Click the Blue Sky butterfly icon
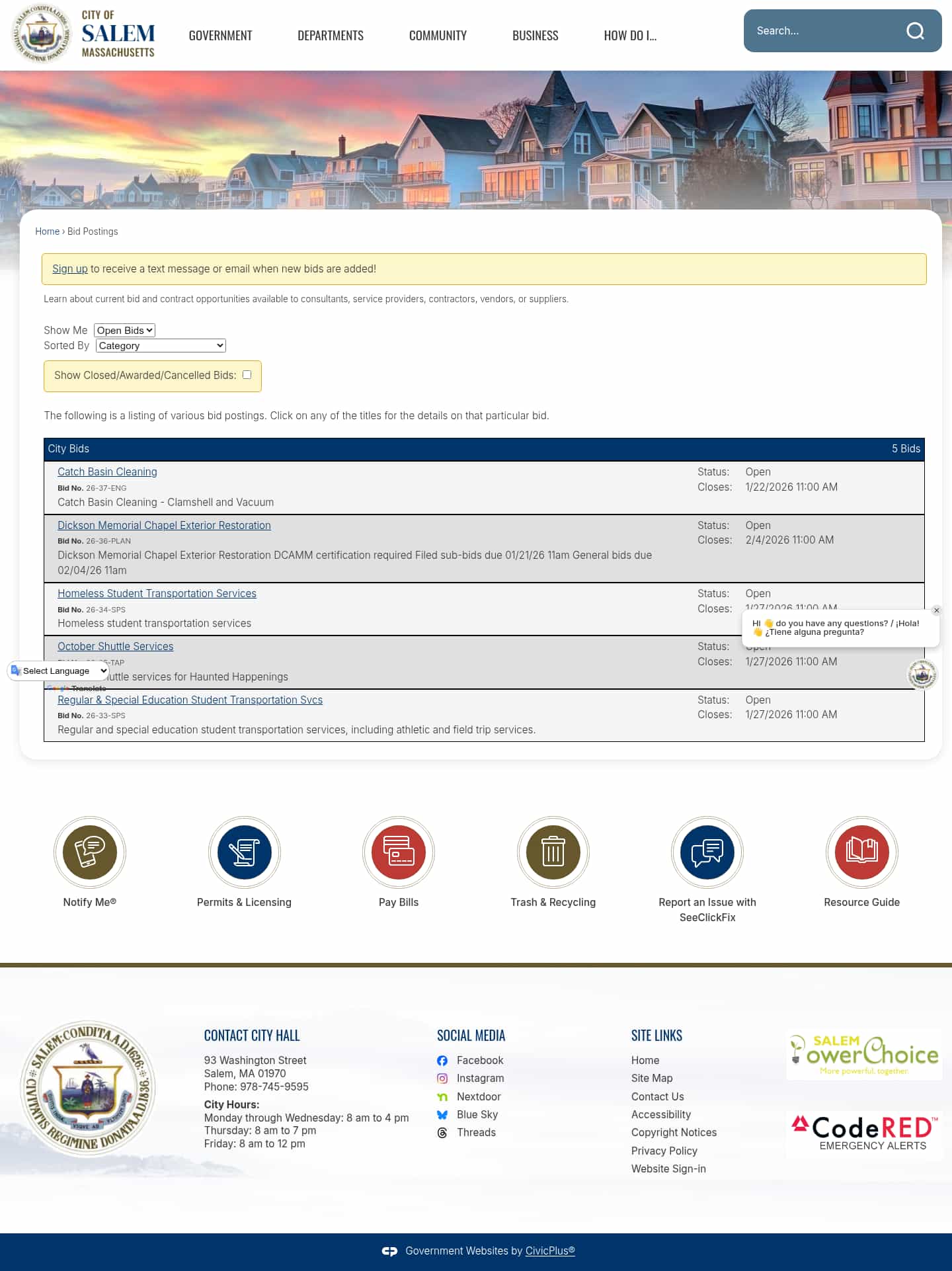952x1271 pixels. pos(442,1115)
